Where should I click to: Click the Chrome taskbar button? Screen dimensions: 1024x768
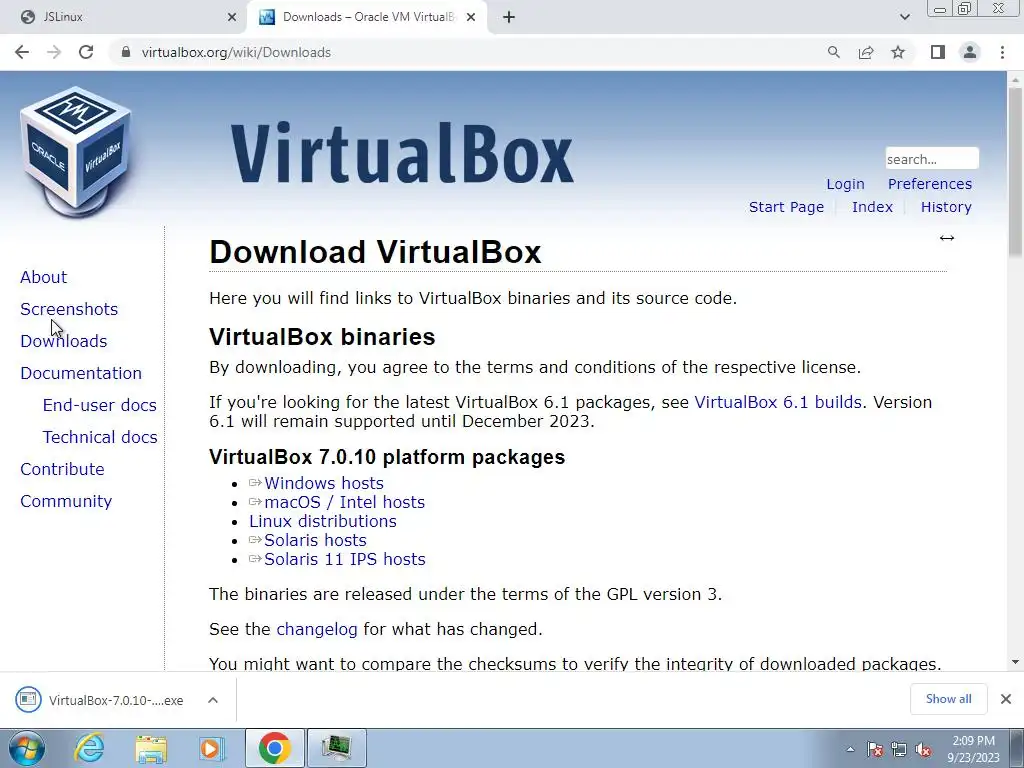[x=274, y=748]
